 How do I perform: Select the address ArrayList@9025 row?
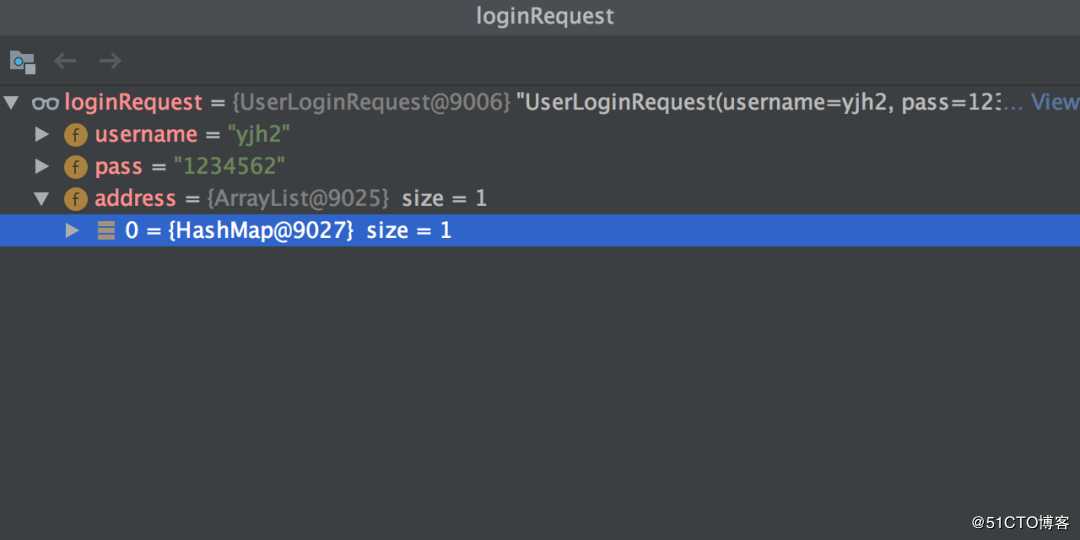click(x=297, y=198)
